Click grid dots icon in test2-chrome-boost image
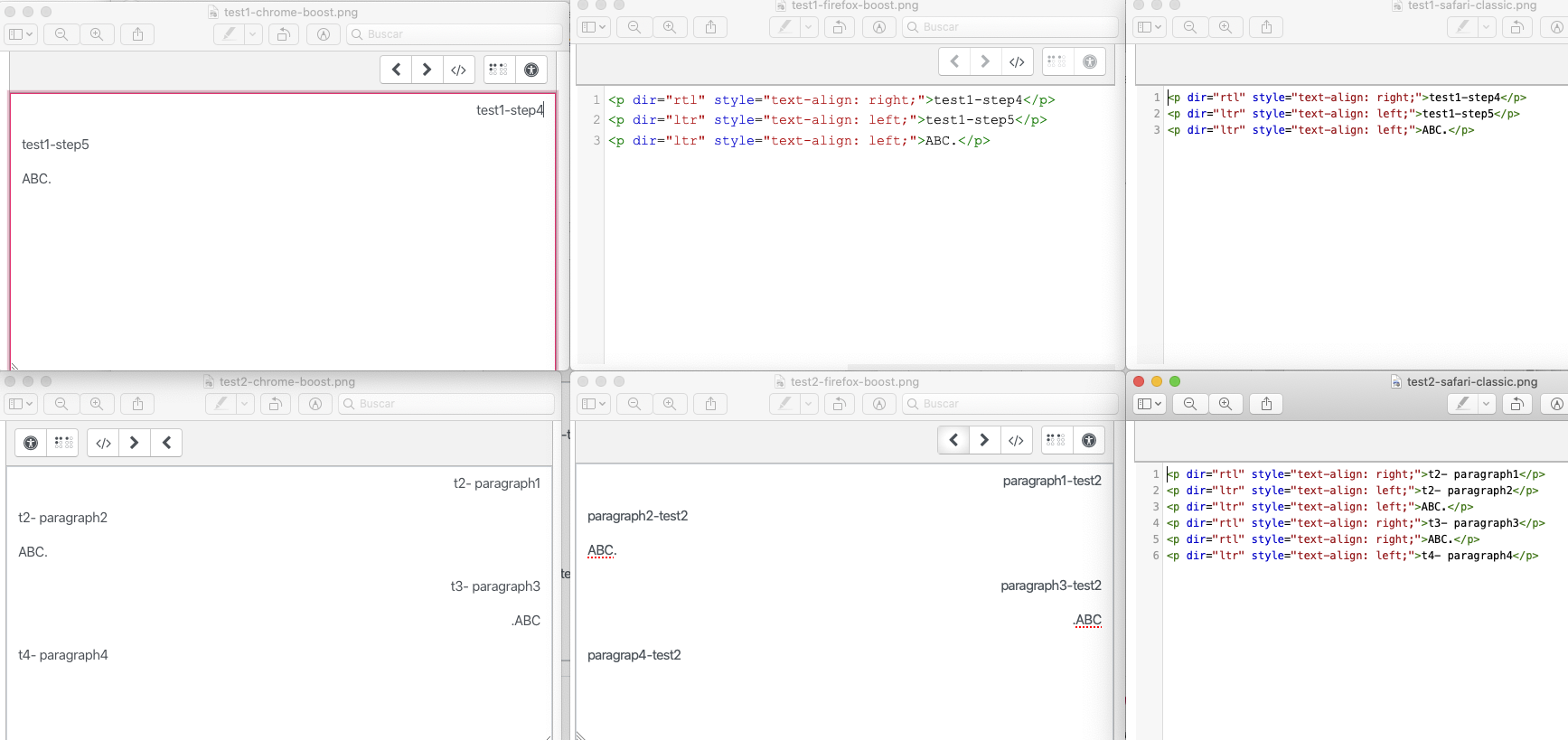Screen dimensions: 1568x740 (x=63, y=443)
